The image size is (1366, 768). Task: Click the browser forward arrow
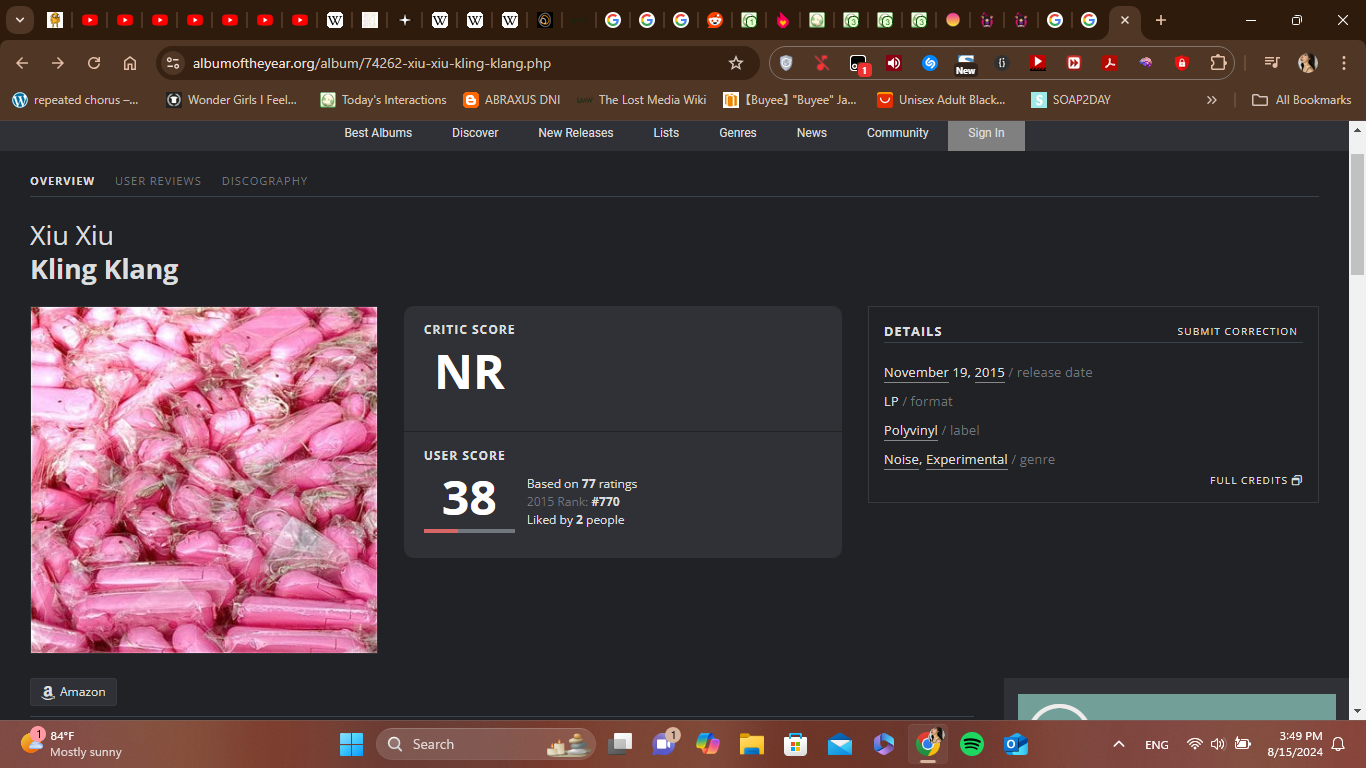click(58, 63)
